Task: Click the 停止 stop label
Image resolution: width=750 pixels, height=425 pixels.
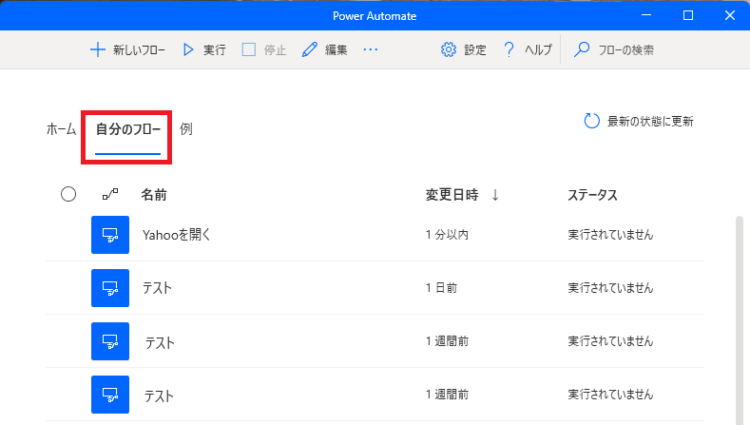Action: pos(275,50)
